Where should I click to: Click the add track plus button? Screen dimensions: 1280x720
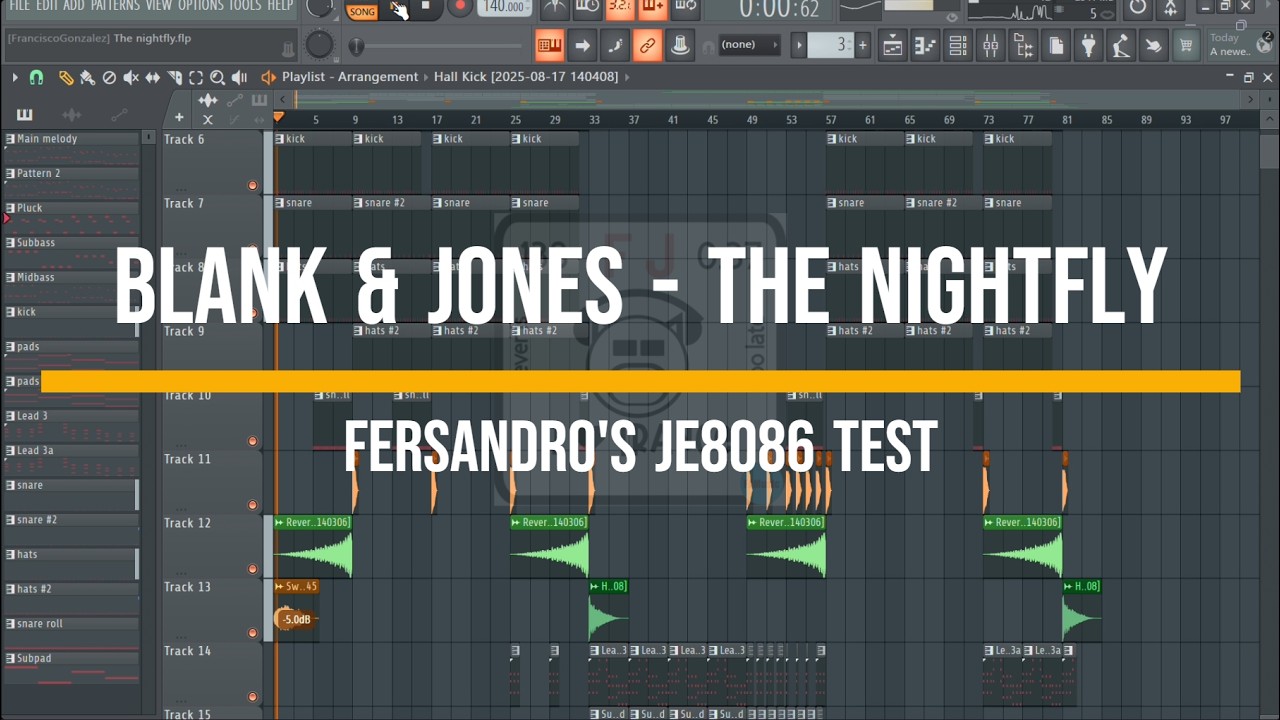tap(180, 118)
